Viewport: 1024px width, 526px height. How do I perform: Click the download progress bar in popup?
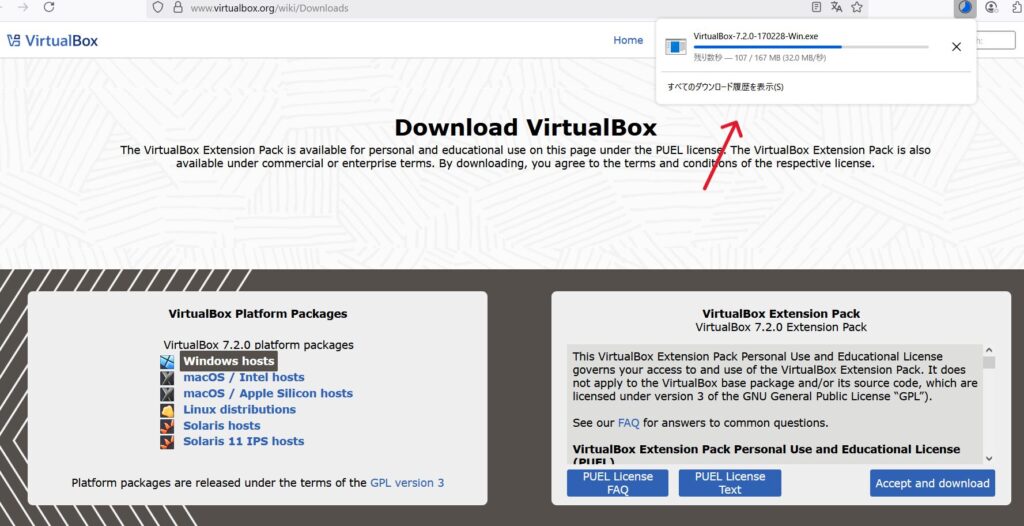tap(810, 47)
